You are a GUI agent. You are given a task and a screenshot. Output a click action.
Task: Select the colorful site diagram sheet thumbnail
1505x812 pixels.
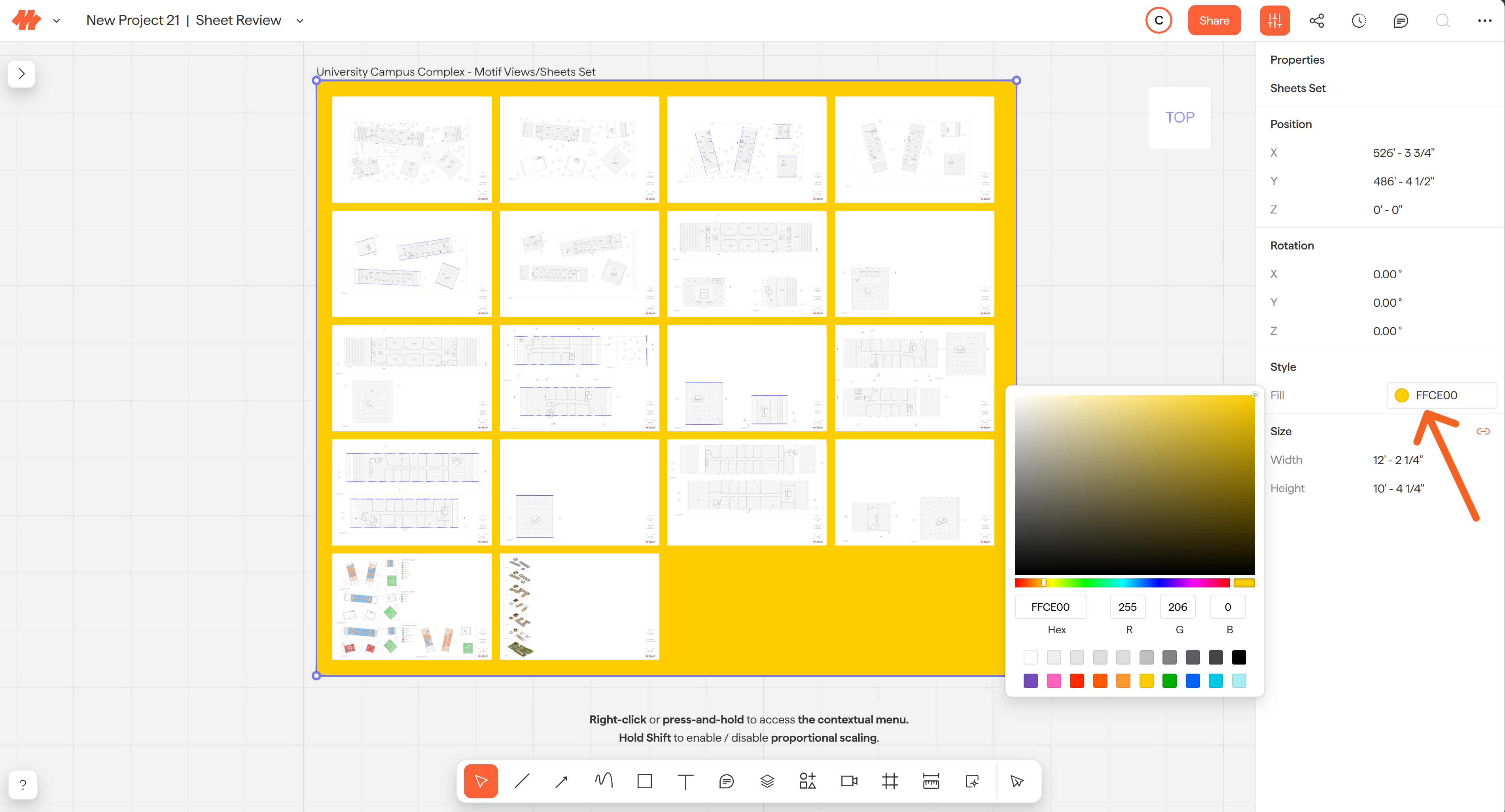412,606
